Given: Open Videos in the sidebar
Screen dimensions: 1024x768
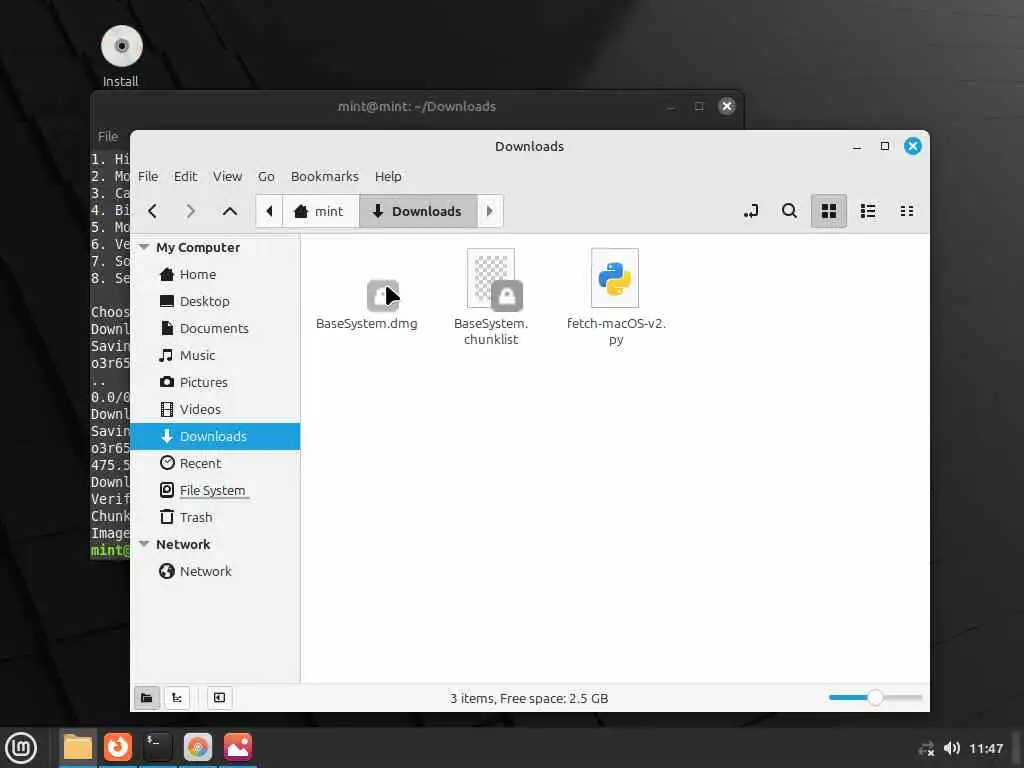Looking at the screenshot, I should pos(215,409).
